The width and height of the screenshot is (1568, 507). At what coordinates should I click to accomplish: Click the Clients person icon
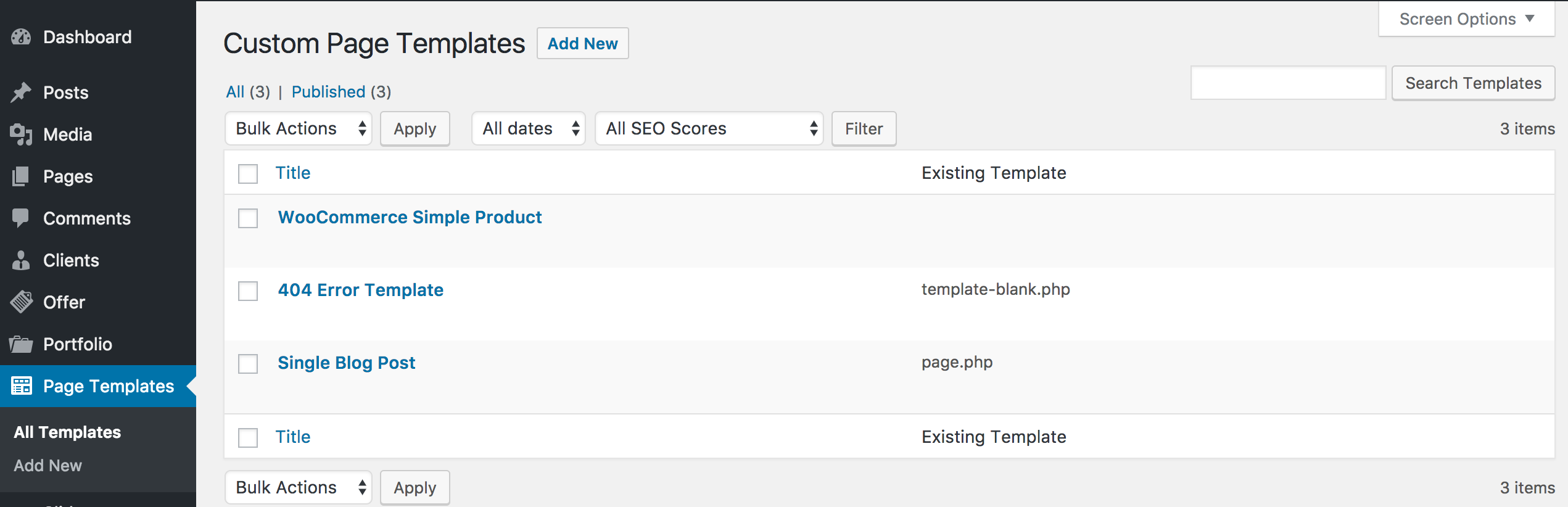(x=21, y=260)
